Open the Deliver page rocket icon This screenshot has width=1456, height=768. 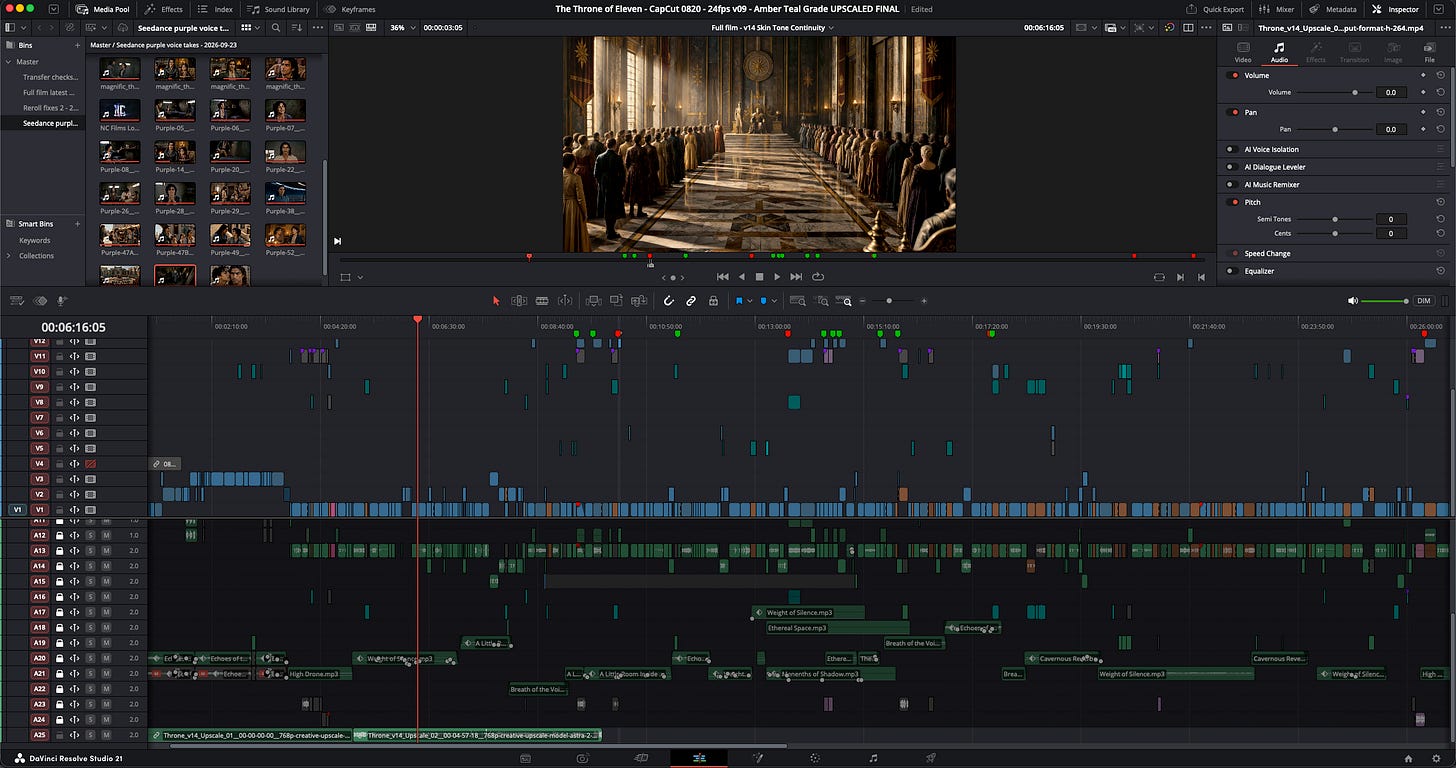click(x=931, y=758)
